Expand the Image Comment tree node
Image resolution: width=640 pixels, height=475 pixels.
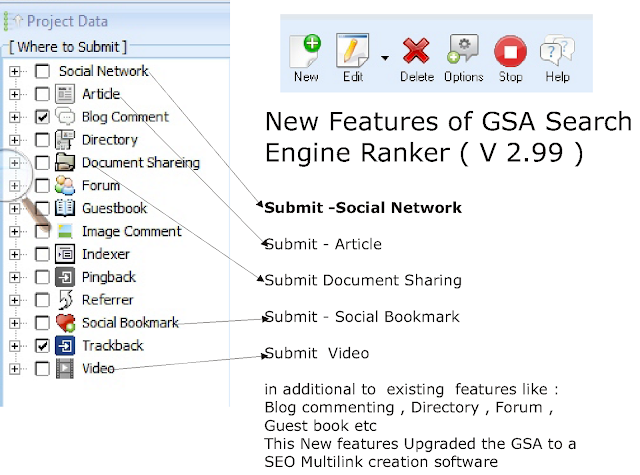[14, 231]
